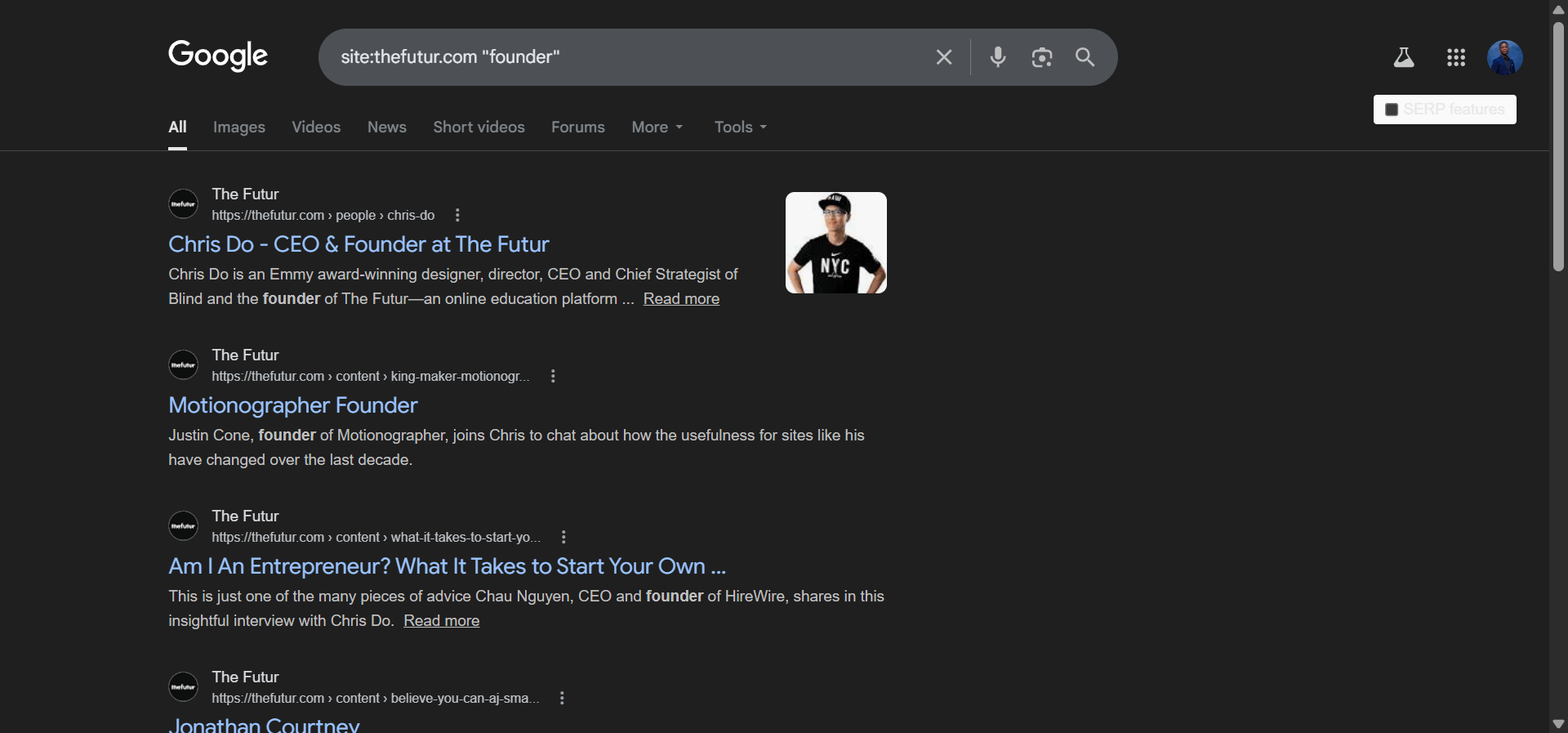
Task: Open options menu for what-it-takes-to-start result
Action: 563,537
